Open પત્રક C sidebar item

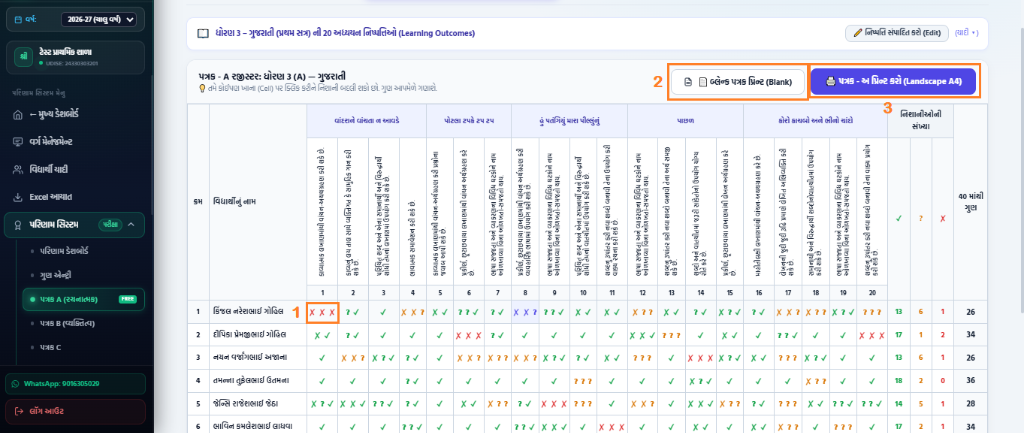pyautogui.click(x=50, y=347)
